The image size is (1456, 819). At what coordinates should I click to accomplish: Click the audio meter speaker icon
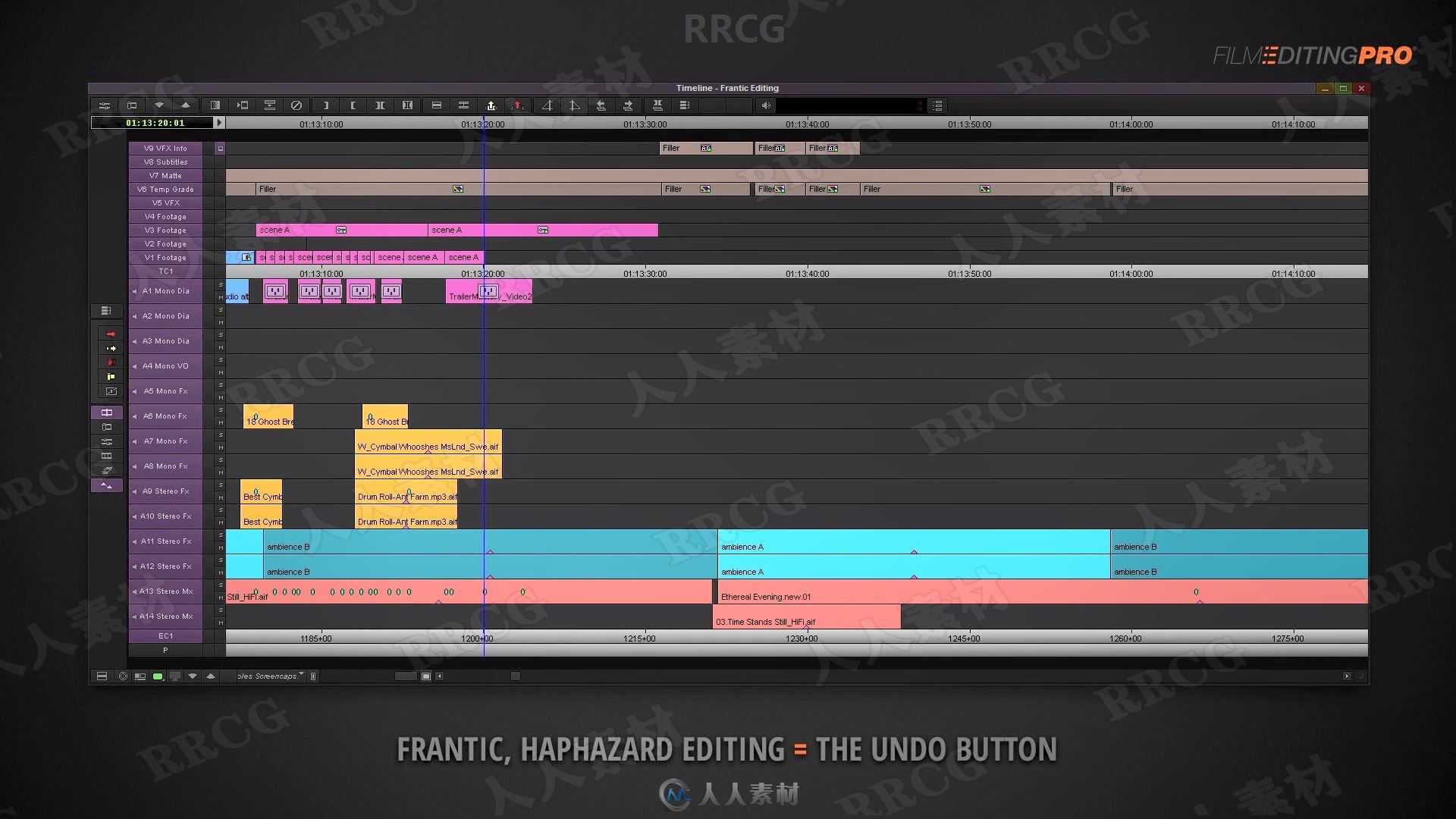(x=766, y=105)
